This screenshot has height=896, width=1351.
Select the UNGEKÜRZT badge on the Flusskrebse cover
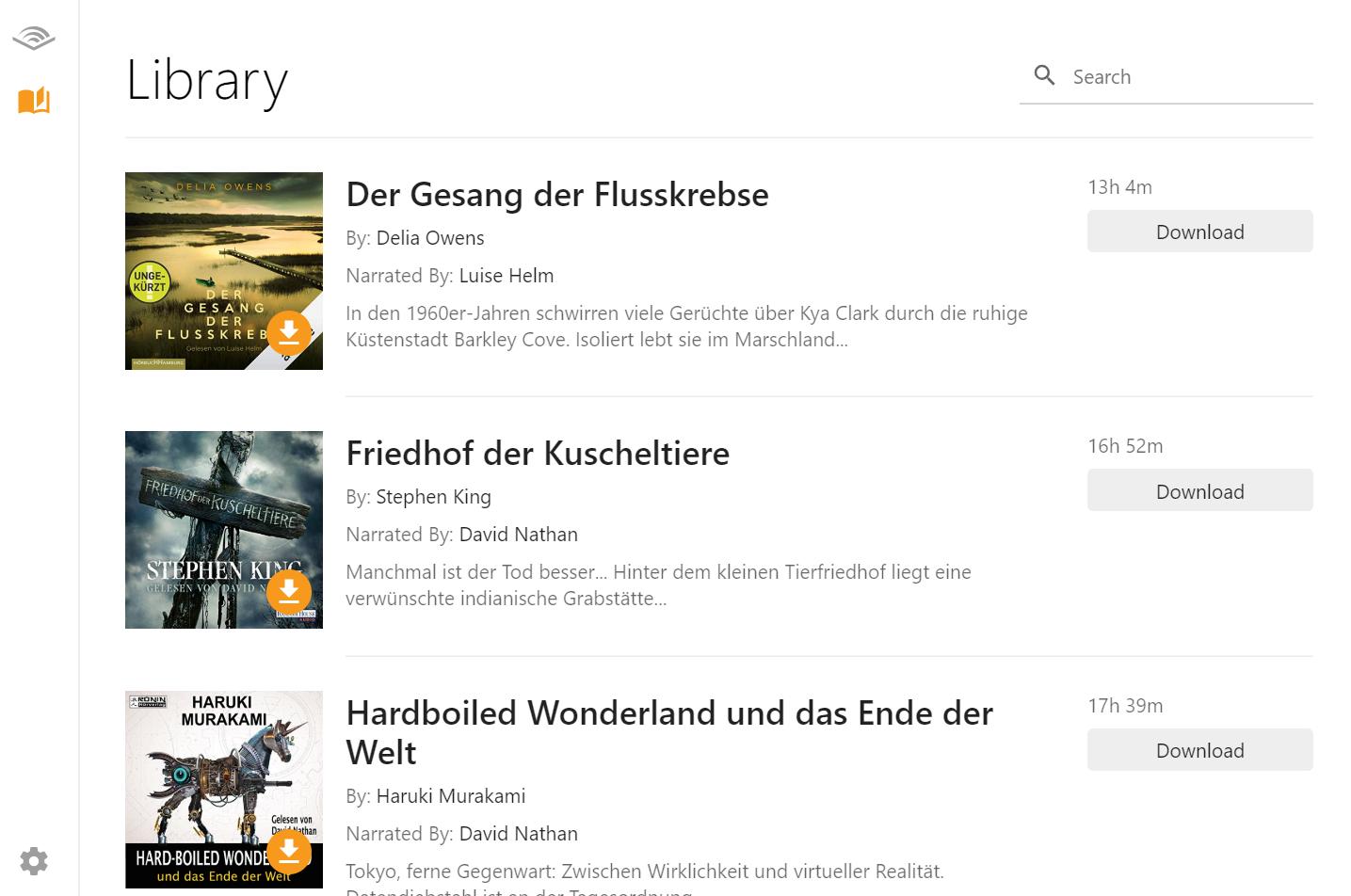coord(151,280)
